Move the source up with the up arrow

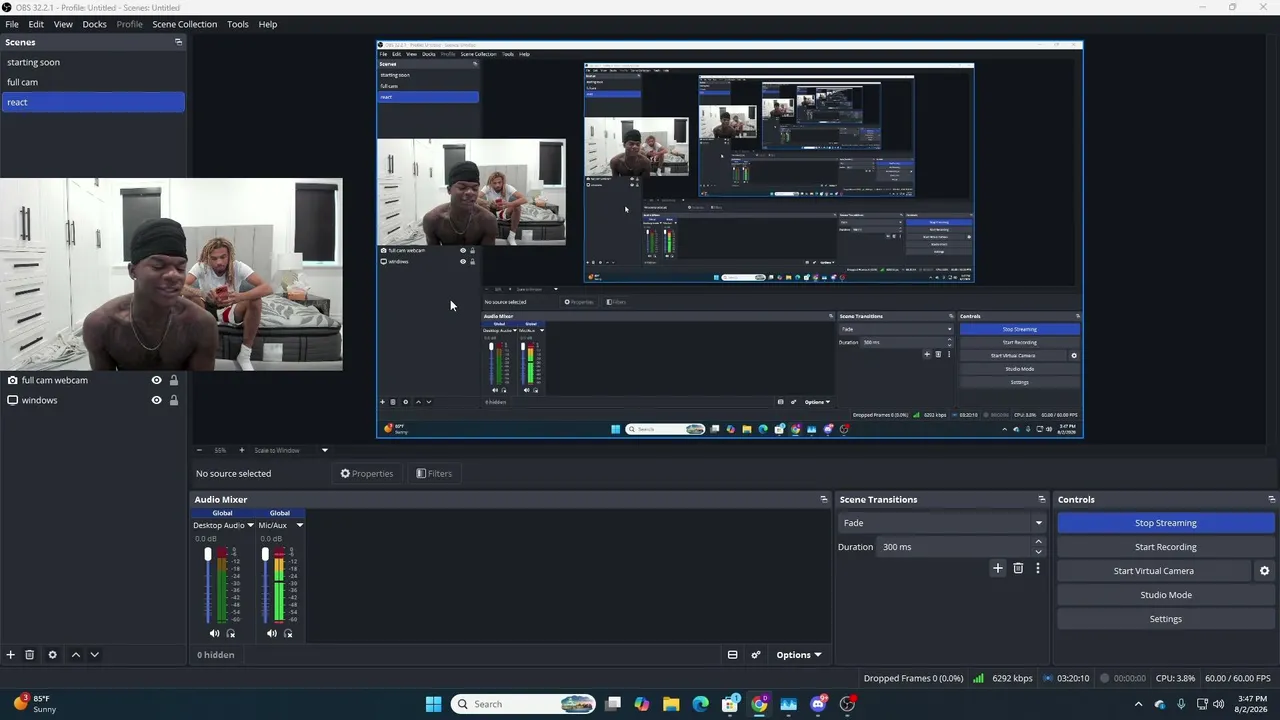pos(76,655)
